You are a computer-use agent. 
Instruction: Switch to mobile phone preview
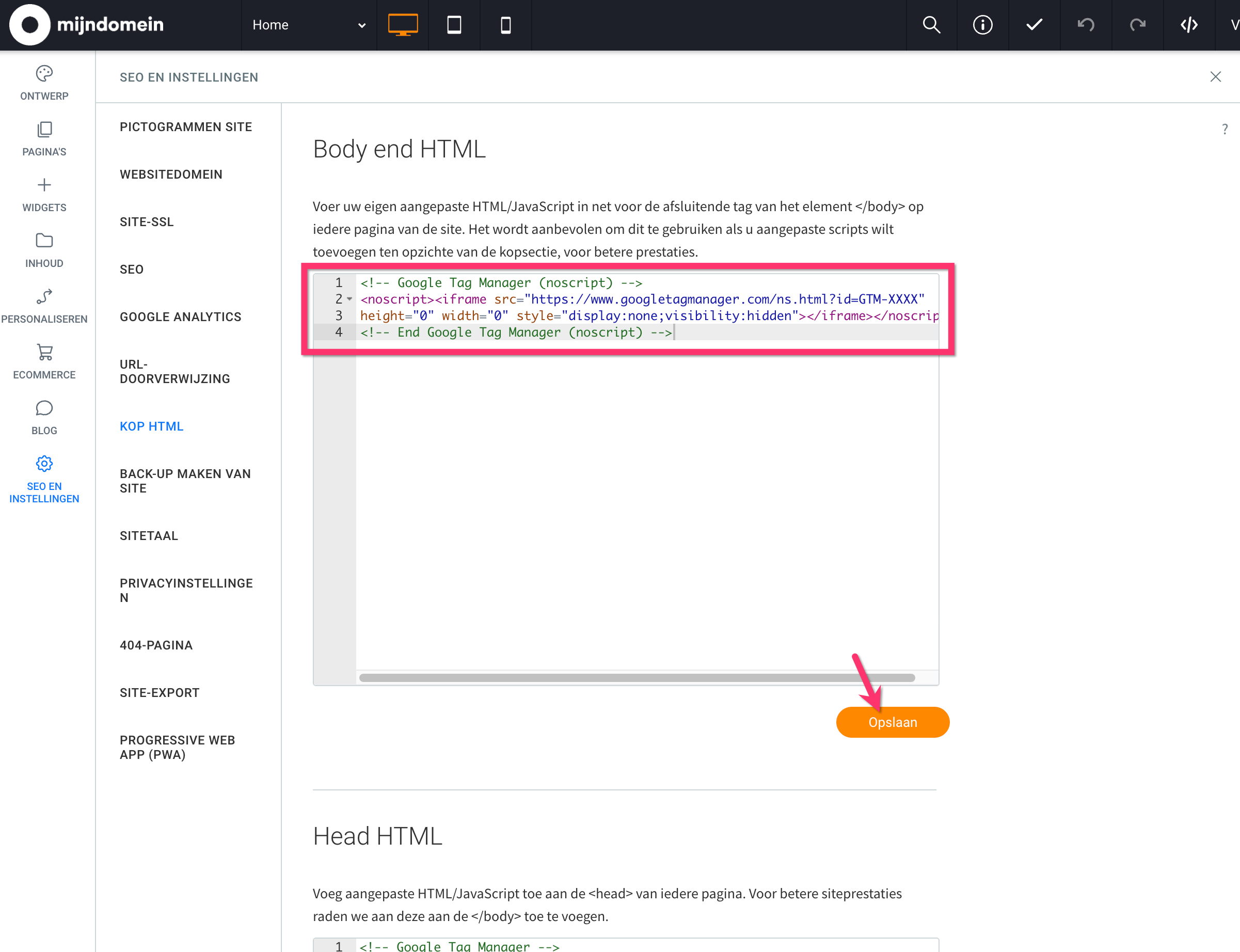[x=505, y=25]
